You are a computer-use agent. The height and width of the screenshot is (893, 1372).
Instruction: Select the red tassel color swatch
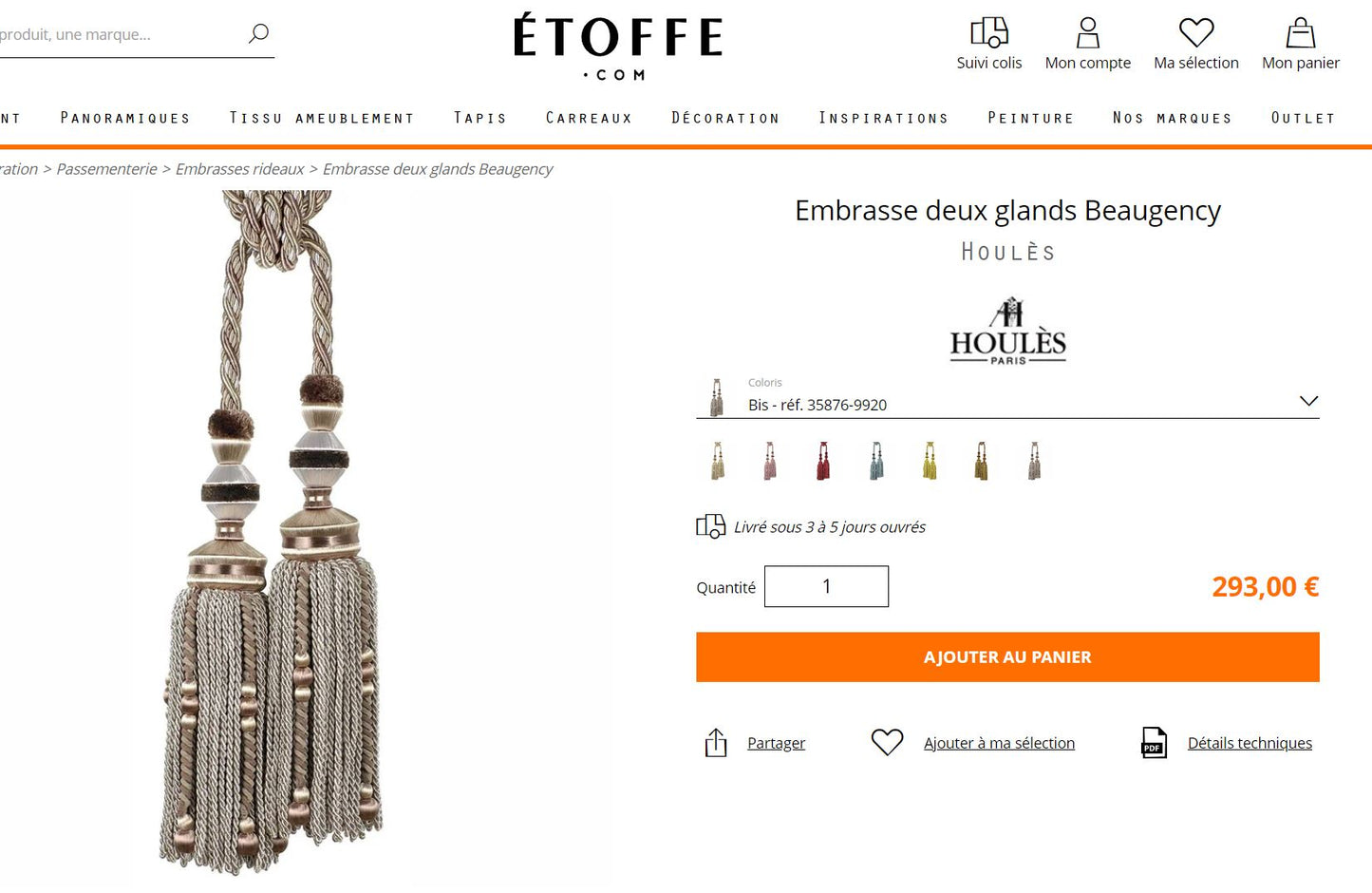point(823,461)
